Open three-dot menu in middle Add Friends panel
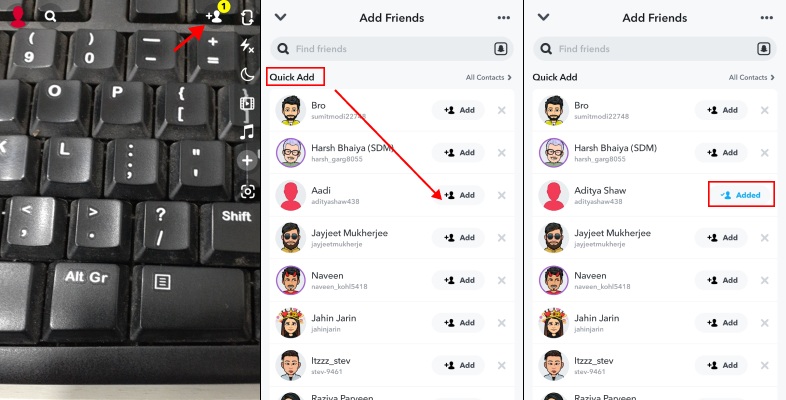The height and width of the screenshot is (400, 786). point(503,18)
